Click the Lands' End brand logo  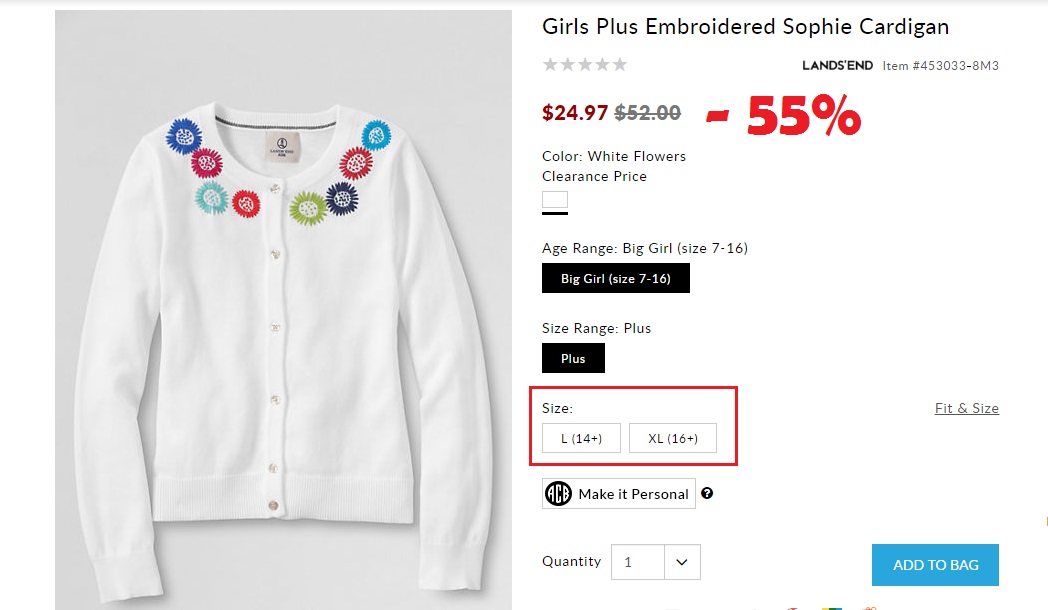click(x=838, y=66)
